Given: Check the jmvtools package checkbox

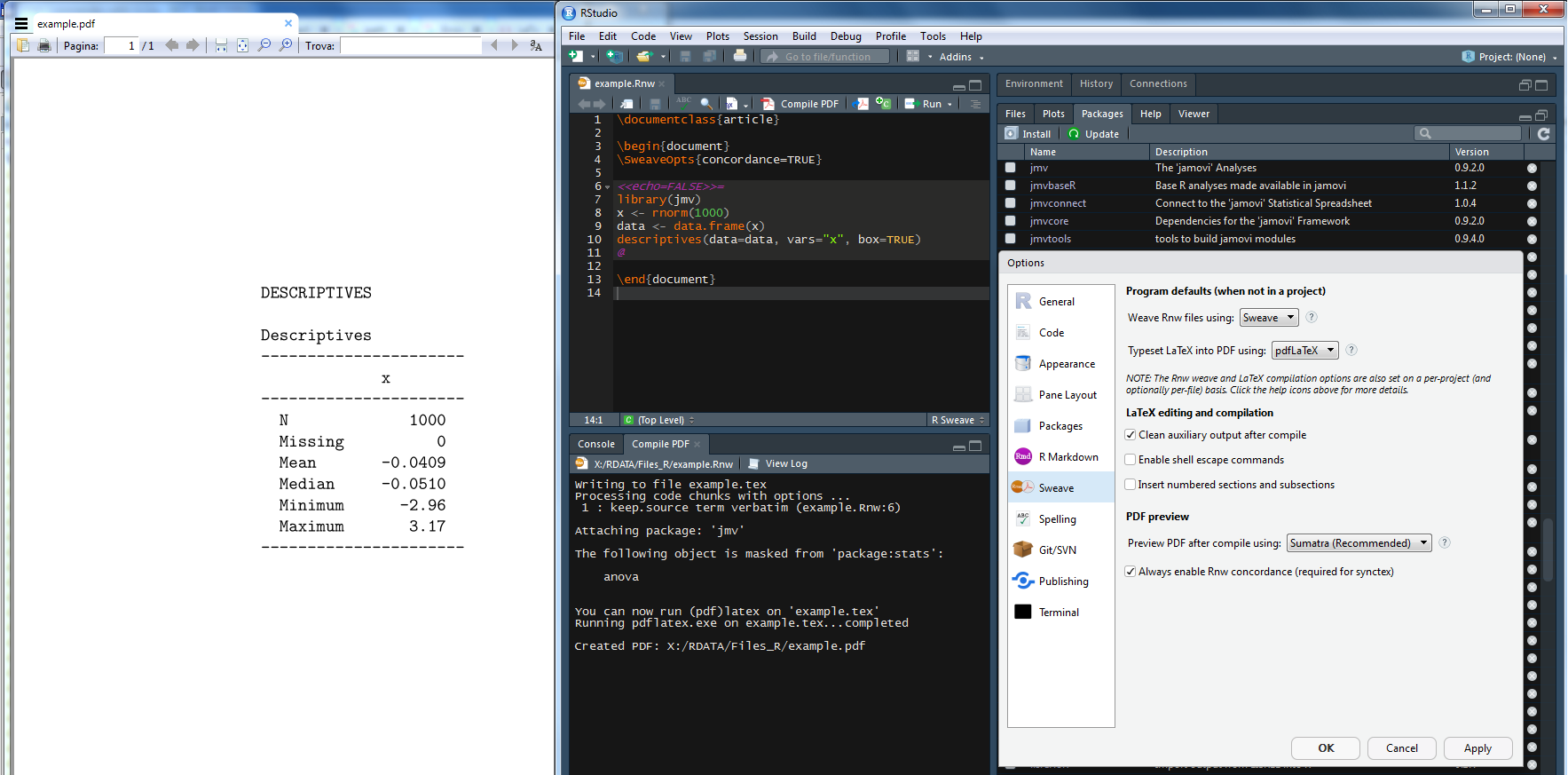Looking at the screenshot, I should pyautogui.click(x=1011, y=239).
